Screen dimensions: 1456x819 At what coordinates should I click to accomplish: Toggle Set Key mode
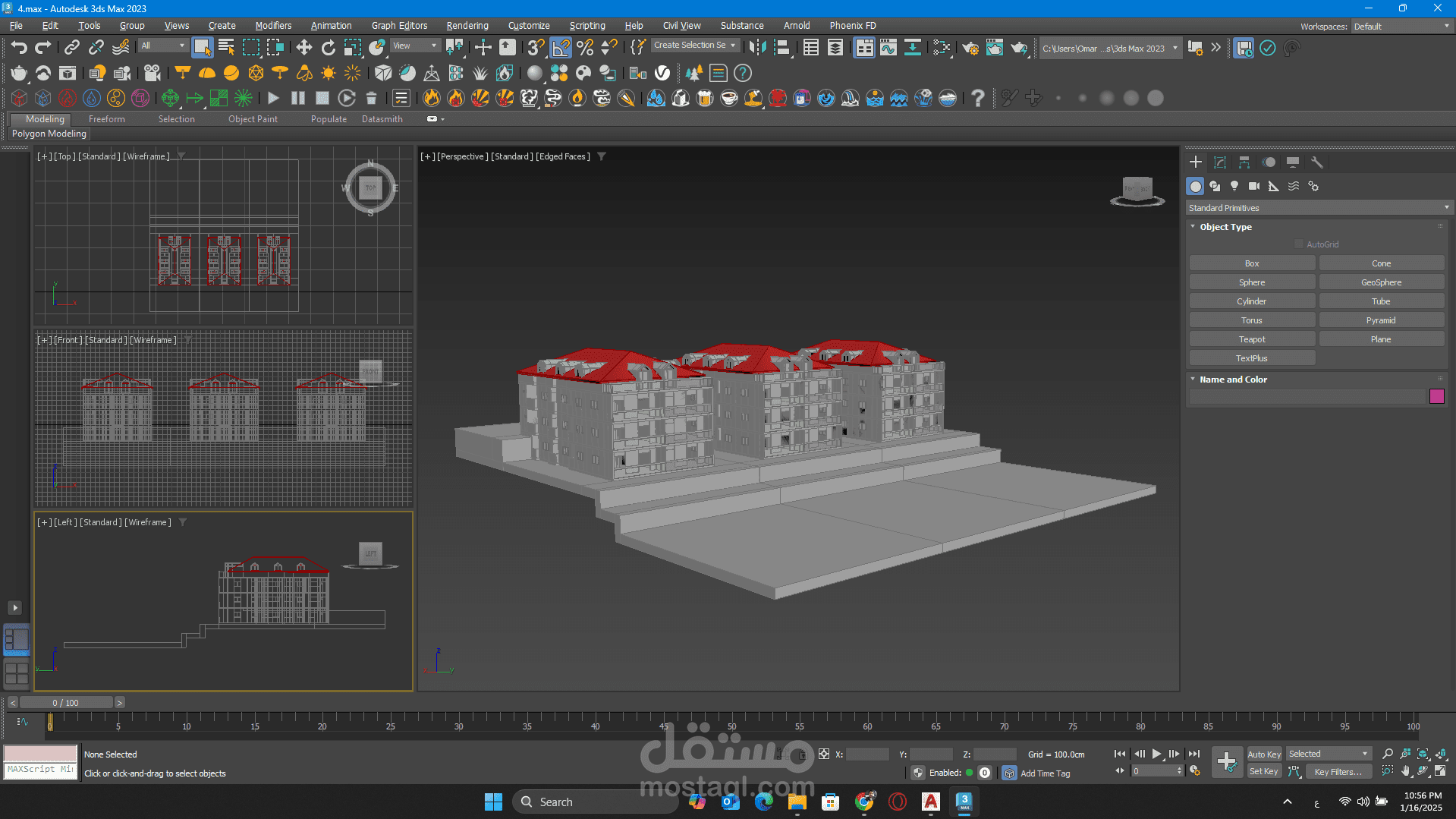(x=1264, y=771)
